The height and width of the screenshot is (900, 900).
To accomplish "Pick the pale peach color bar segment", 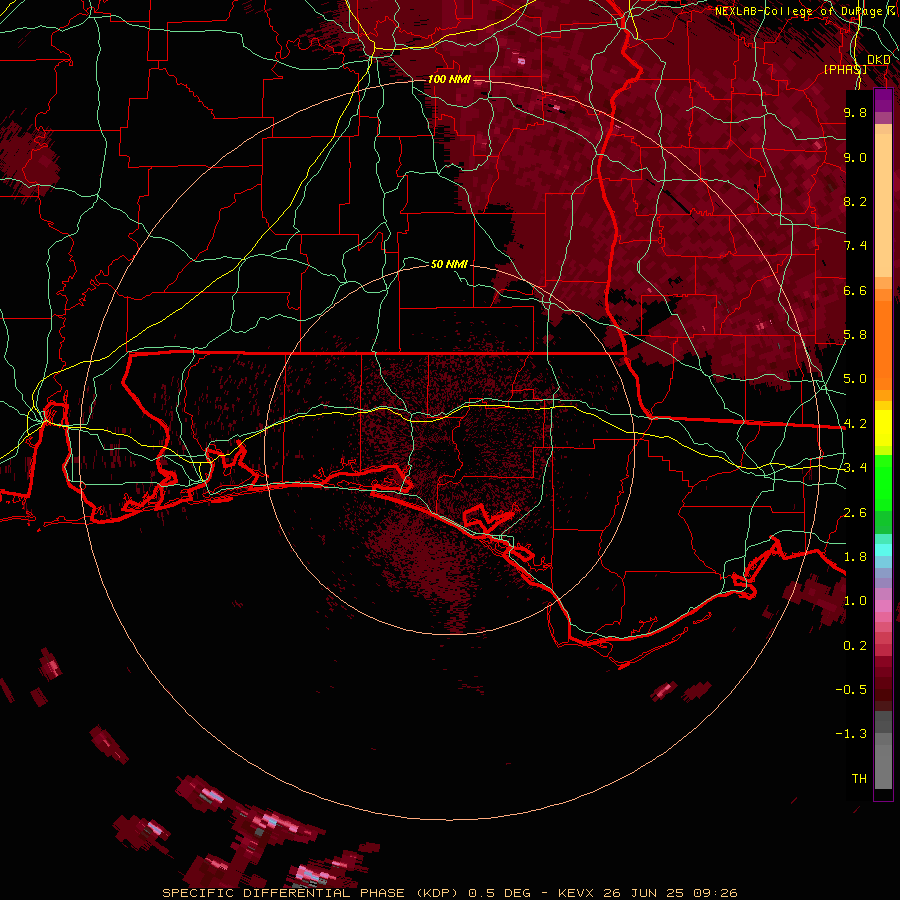I will pyautogui.click(x=883, y=207).
